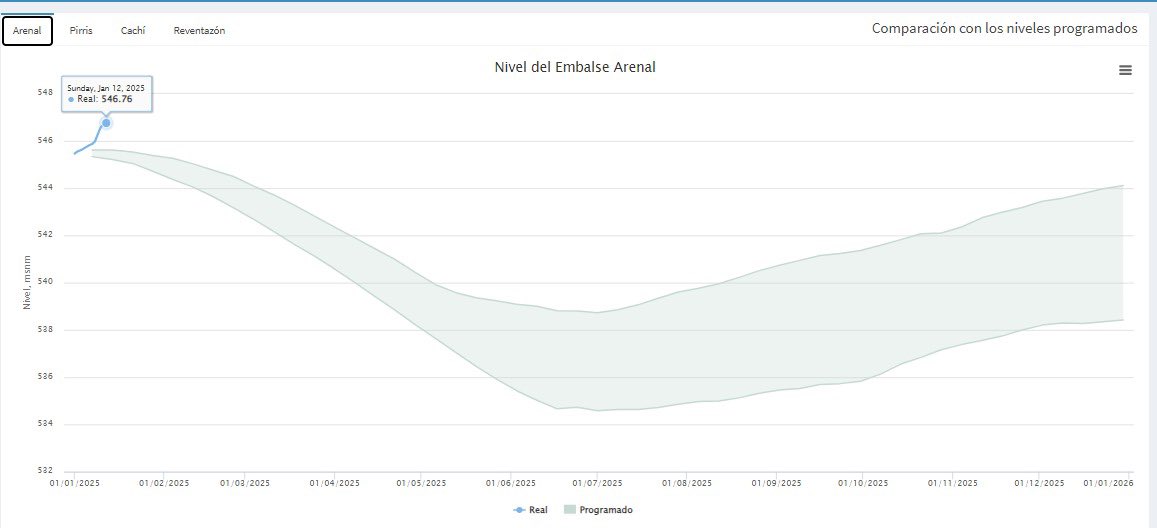Click the chart title Nivel del Embalse Arenal
The width and height of the screenshot is (1157, 528).
(x=575, y=67)
